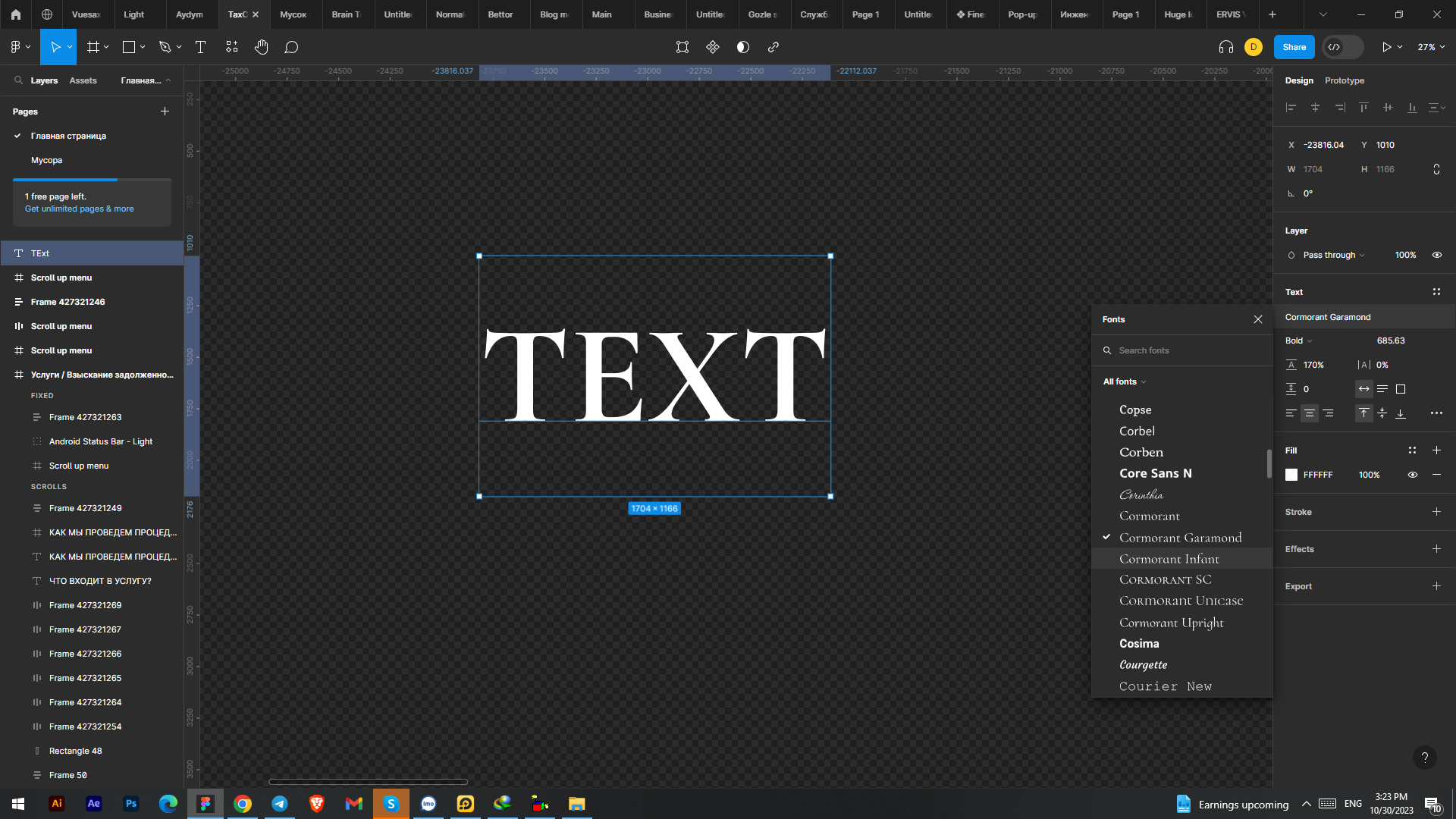Select the Frame tool
The height and width of the screenshot is (819, 1456).
click(x=93, y=47)
